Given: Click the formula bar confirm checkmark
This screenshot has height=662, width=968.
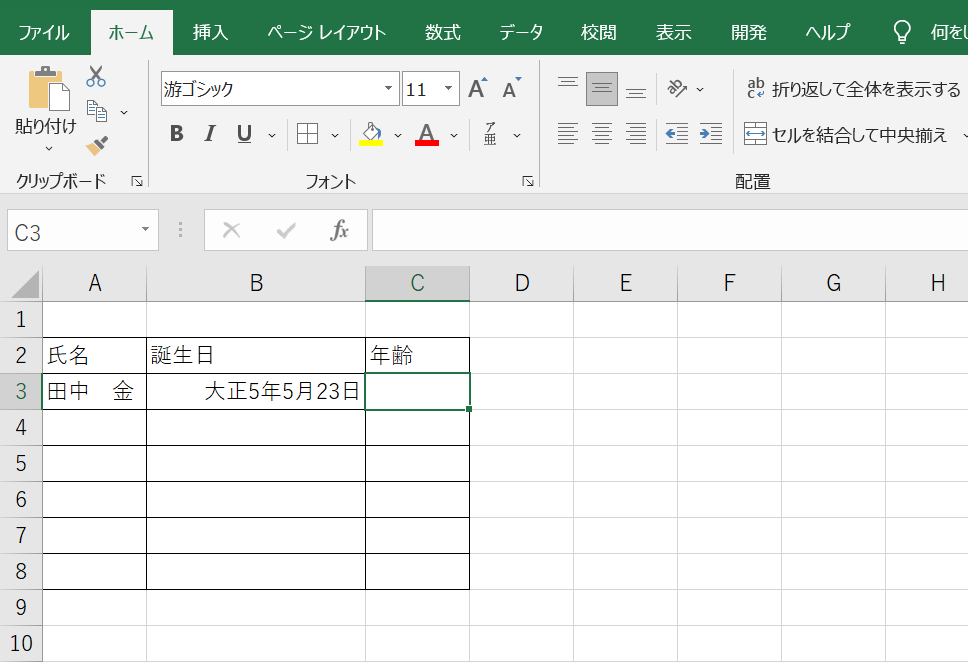Looking at the screenshot, I should [x=286, y=230].
